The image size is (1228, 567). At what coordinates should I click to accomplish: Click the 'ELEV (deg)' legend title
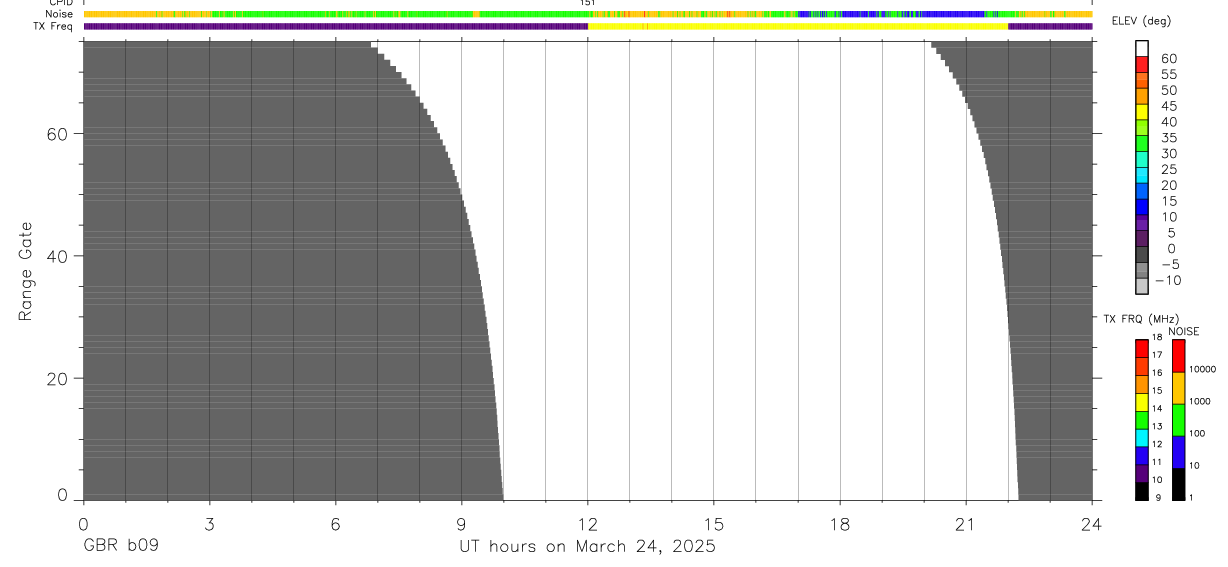(1141, 21)
